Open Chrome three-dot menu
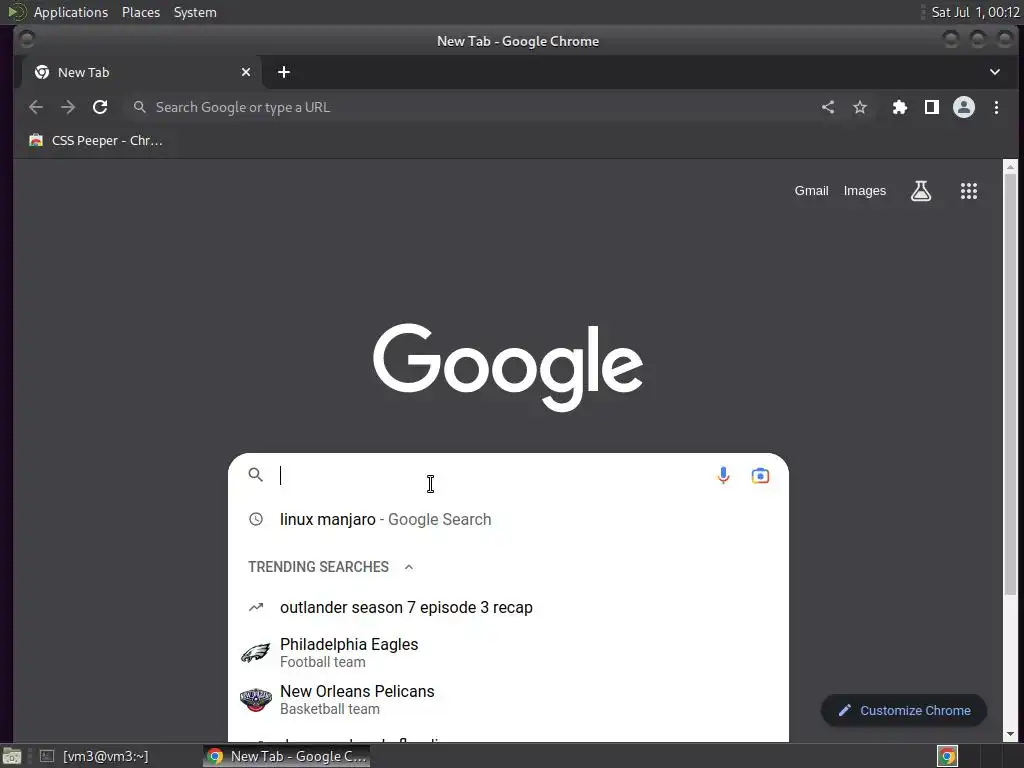This screenshot has height=768, width=1024. (996, 107)
